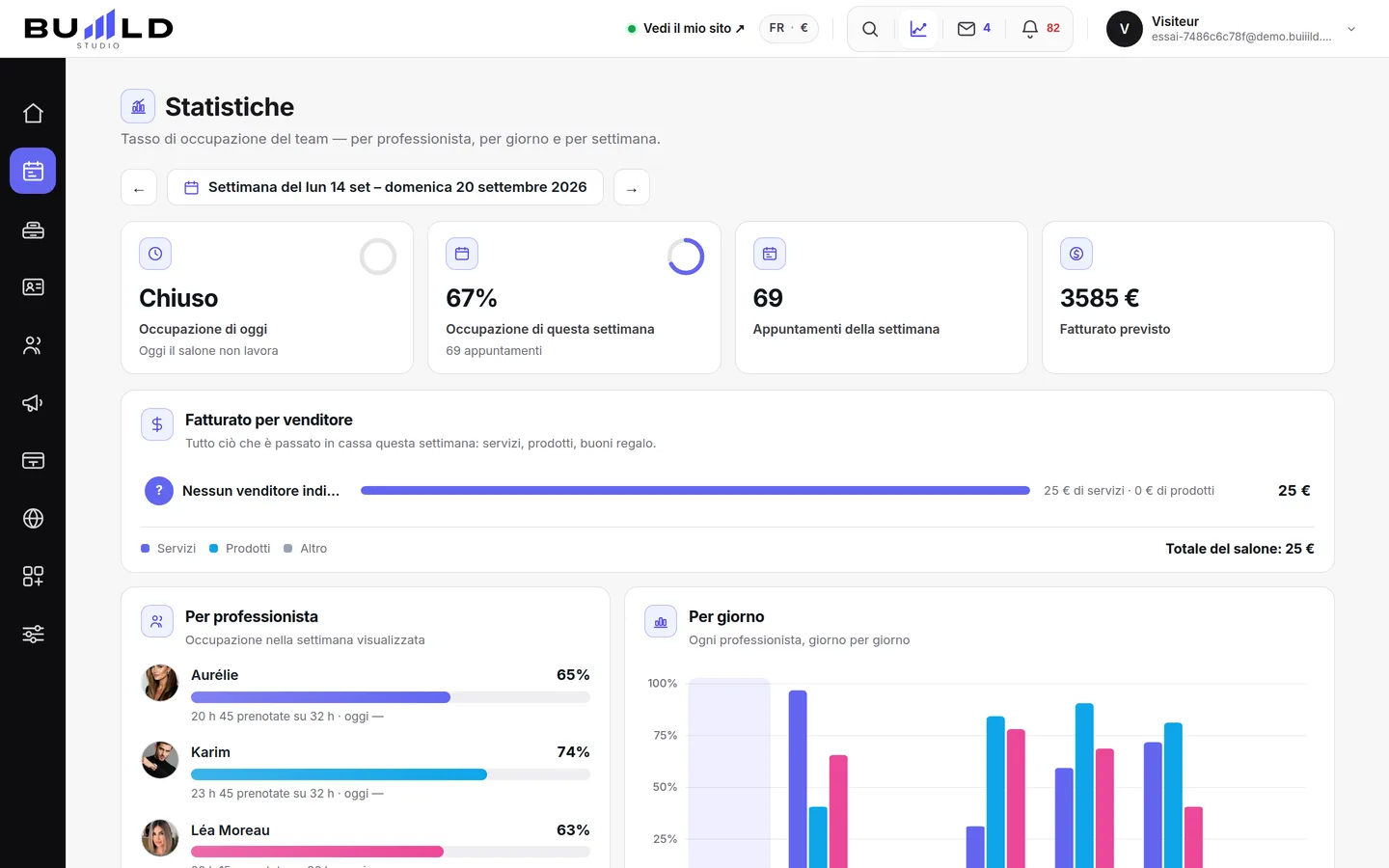The height and width of the screenshot is (868, 1389).
Task: Open the globe website sidebar icon
Action: tap(33, 519)
